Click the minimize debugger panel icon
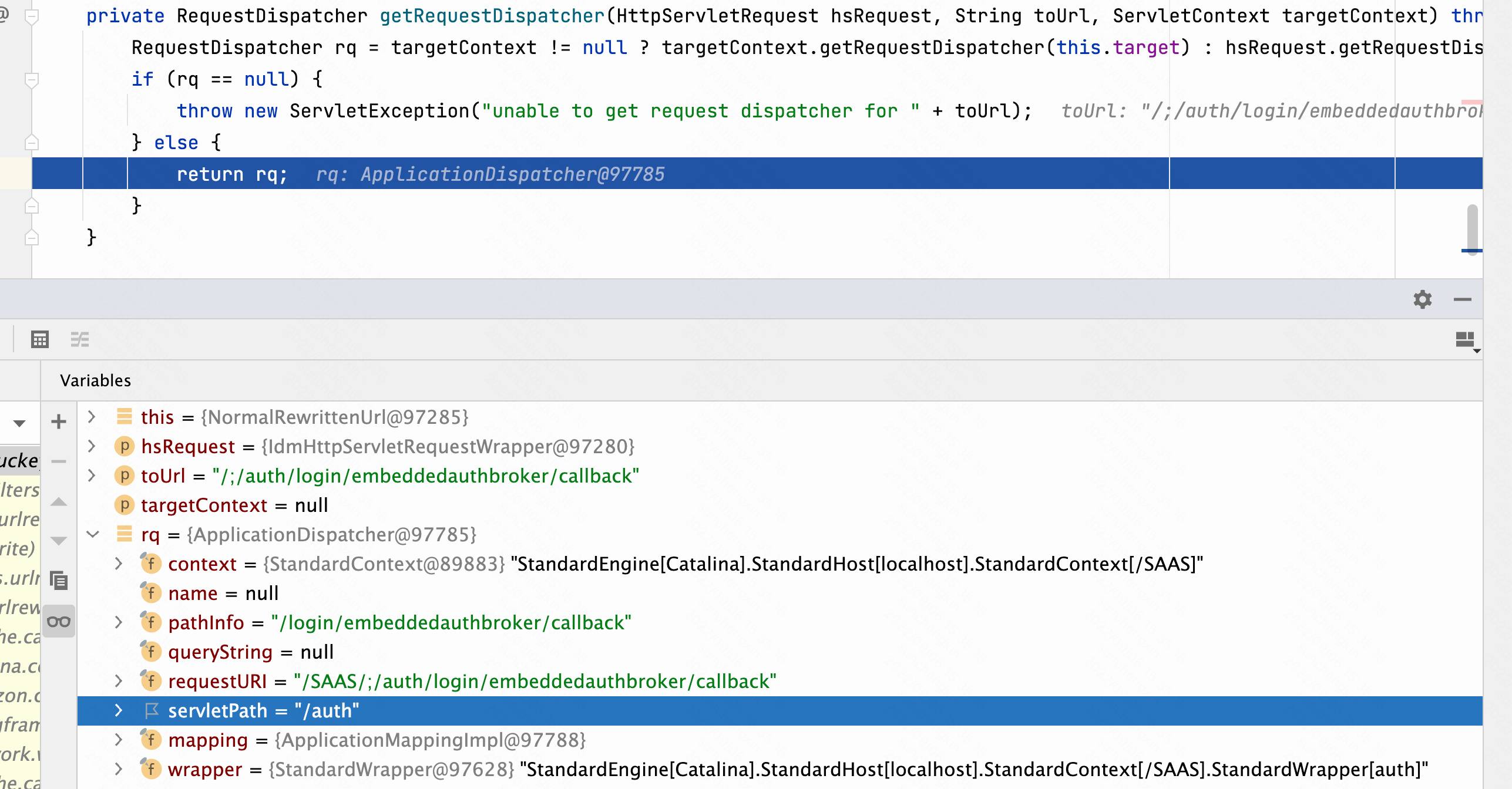The width and height of the screenshot is (1512, 789). pos(1463,299)
